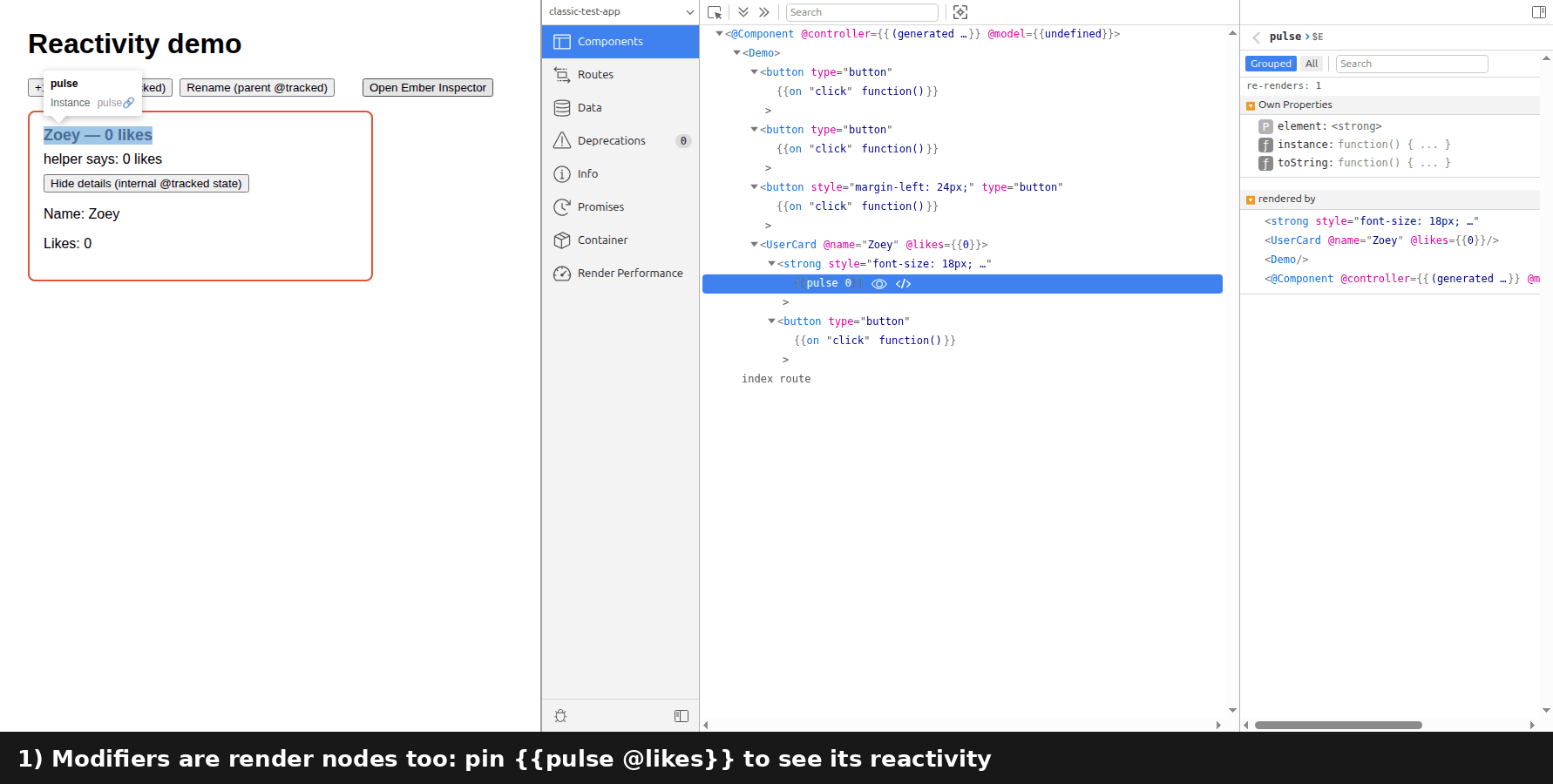Switch to the Routes tab
Screen dimensions: 1553x784
pyautogui.click(x=621, y=75)
